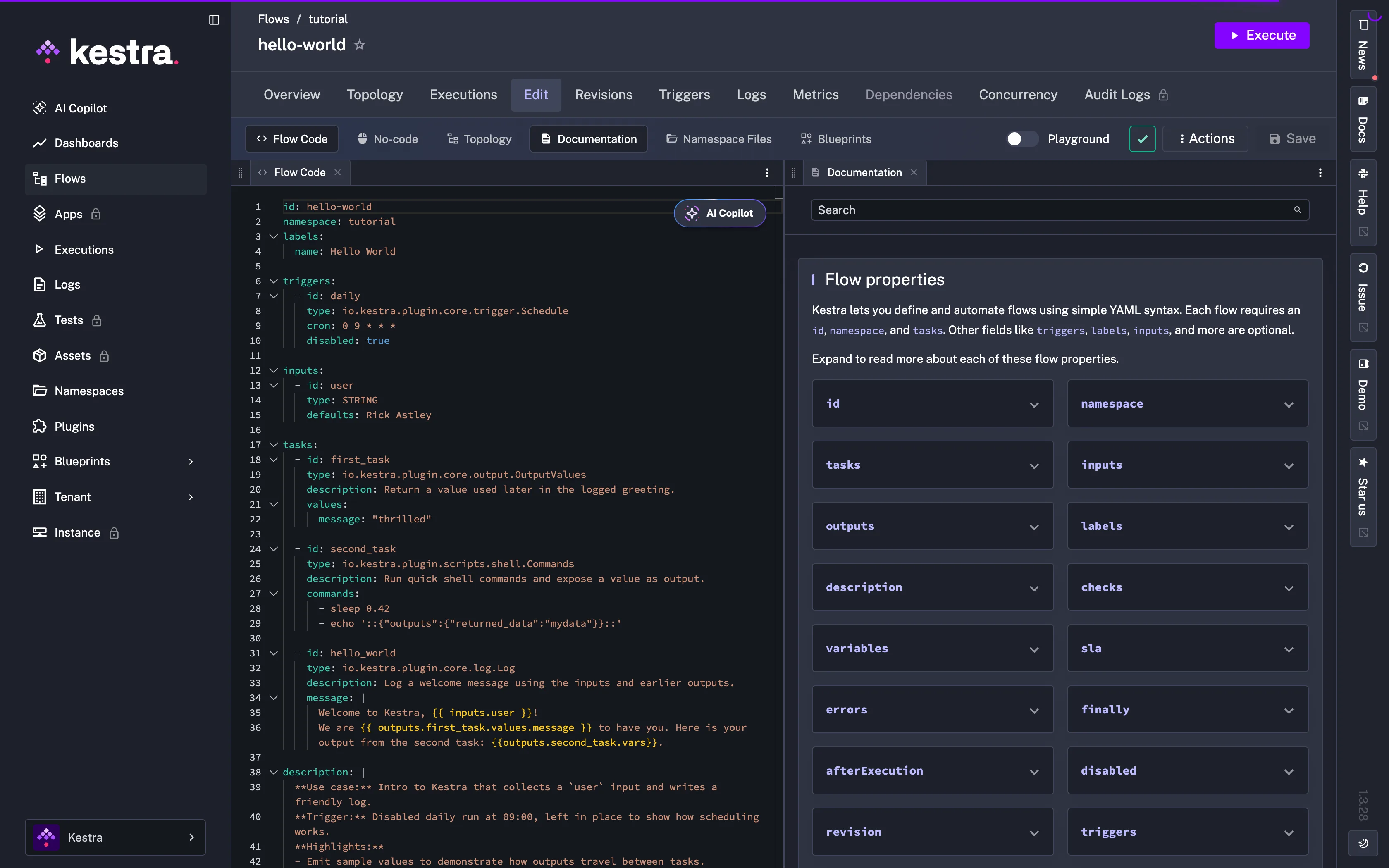This screenshot has height=868, width=1389.
Task: Click the Star us side link
Action: click(x=1363, y=496)
